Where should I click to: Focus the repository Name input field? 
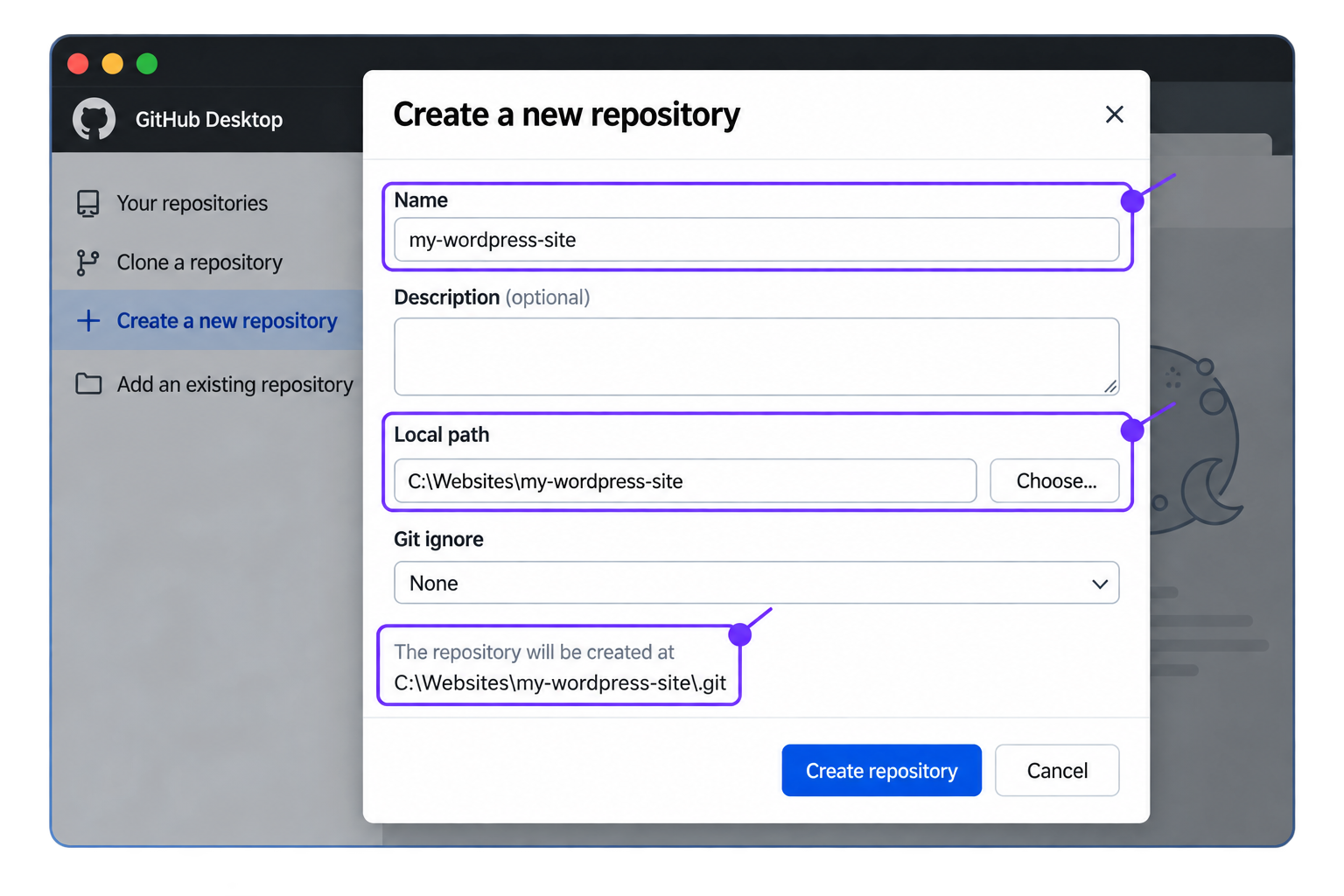[756, 240]
